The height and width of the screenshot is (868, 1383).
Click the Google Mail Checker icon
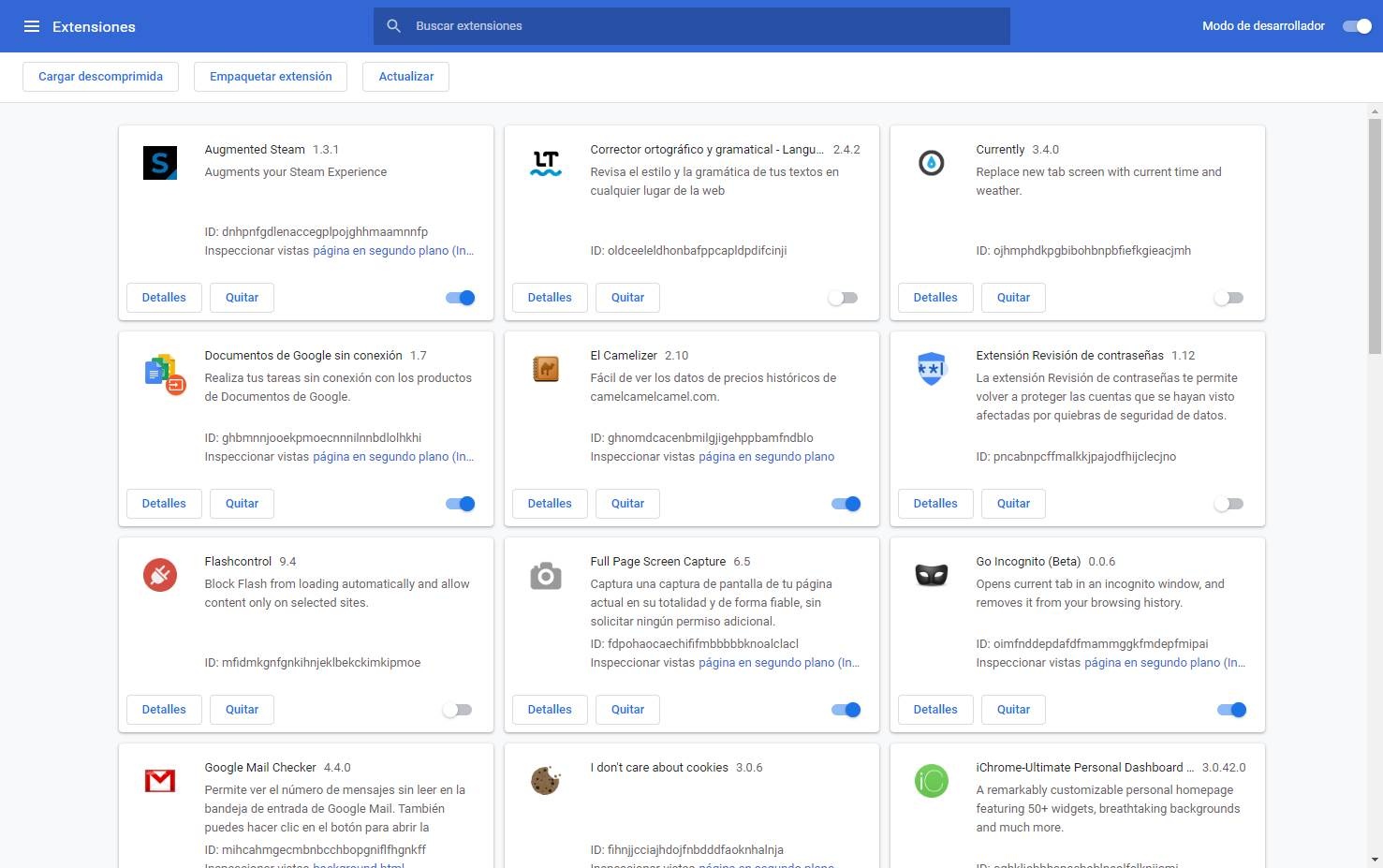160,780
